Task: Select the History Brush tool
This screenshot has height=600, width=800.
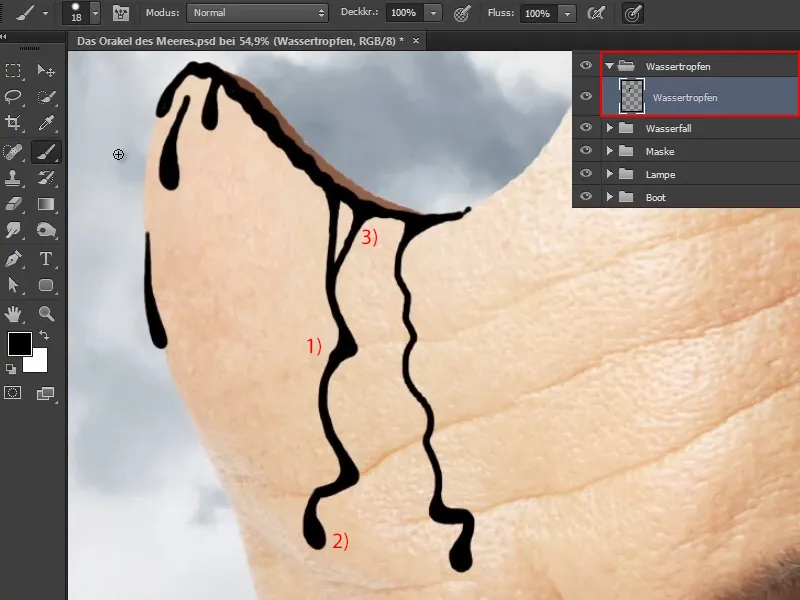Action: coord(46,178)
